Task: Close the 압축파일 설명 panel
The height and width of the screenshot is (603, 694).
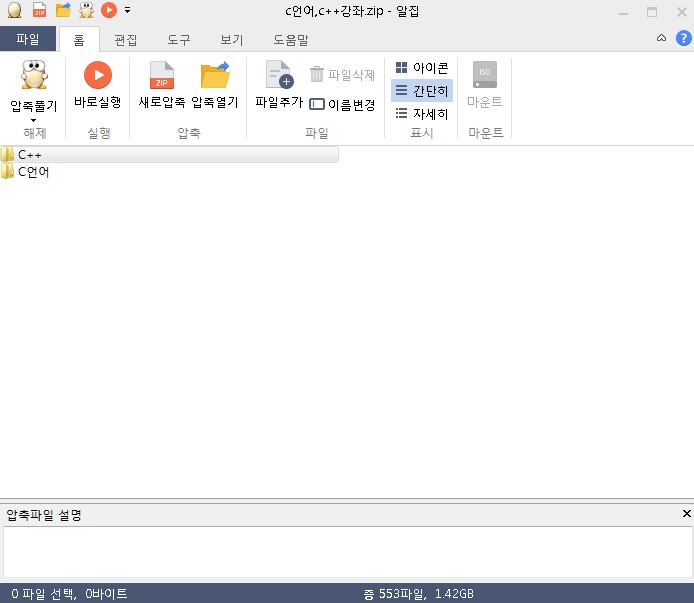Action: pyautogui.click(x=686, y=514)
